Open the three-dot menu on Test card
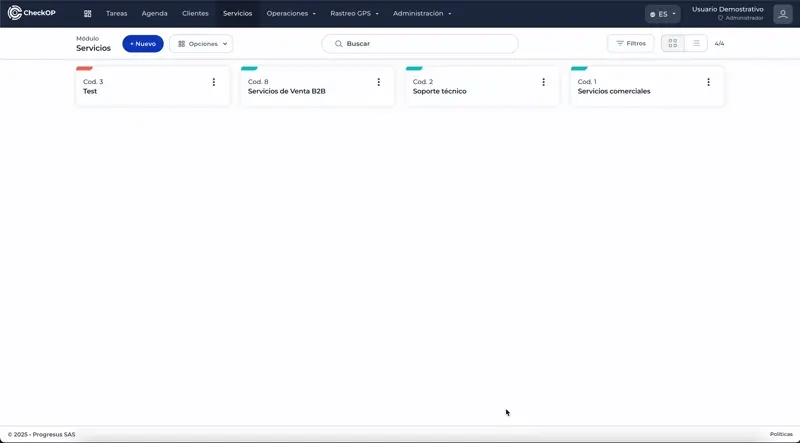The image size is (800, 443). tap(214, 82)
